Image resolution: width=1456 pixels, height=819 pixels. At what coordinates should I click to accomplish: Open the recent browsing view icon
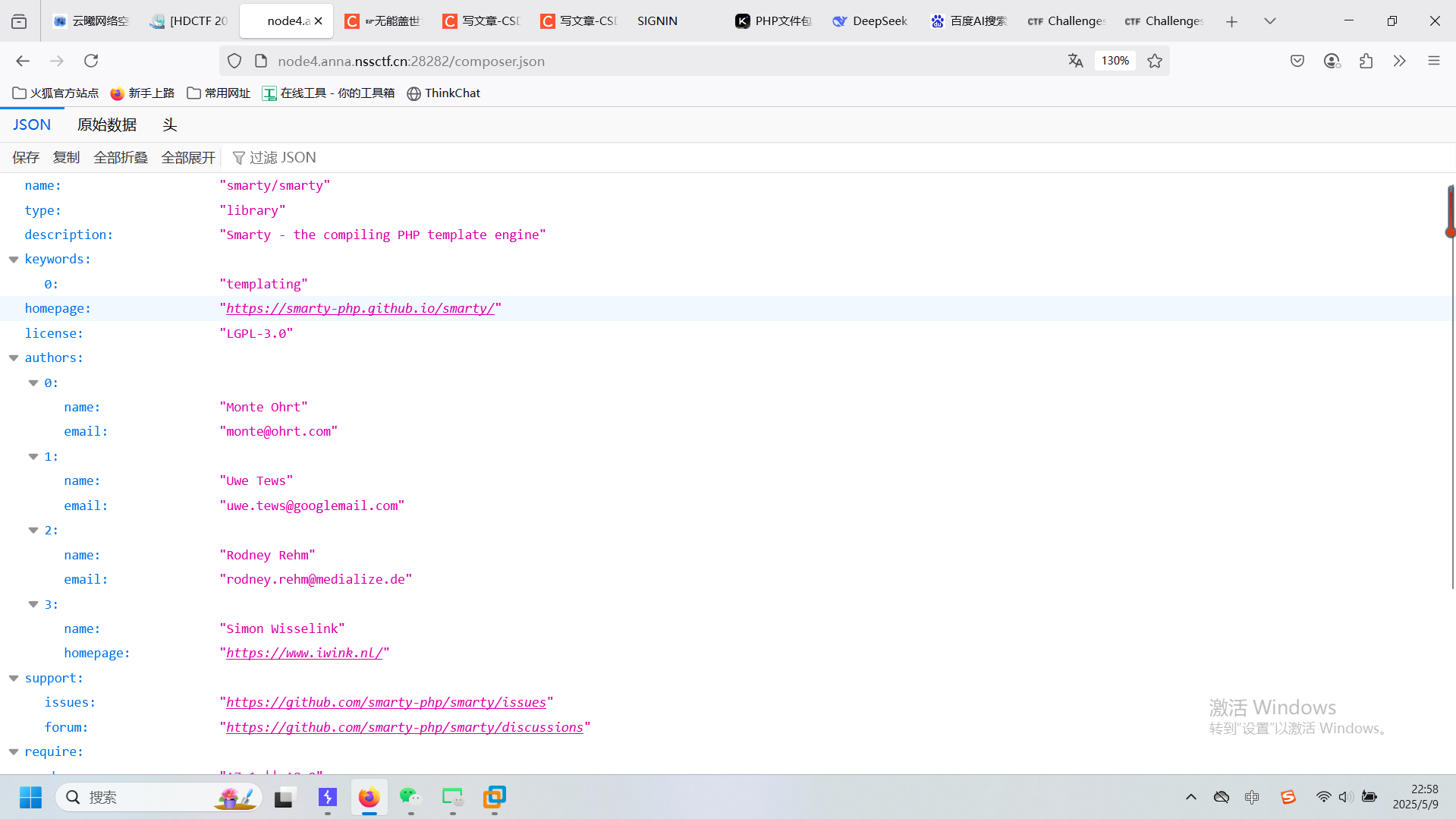(19, 21)
